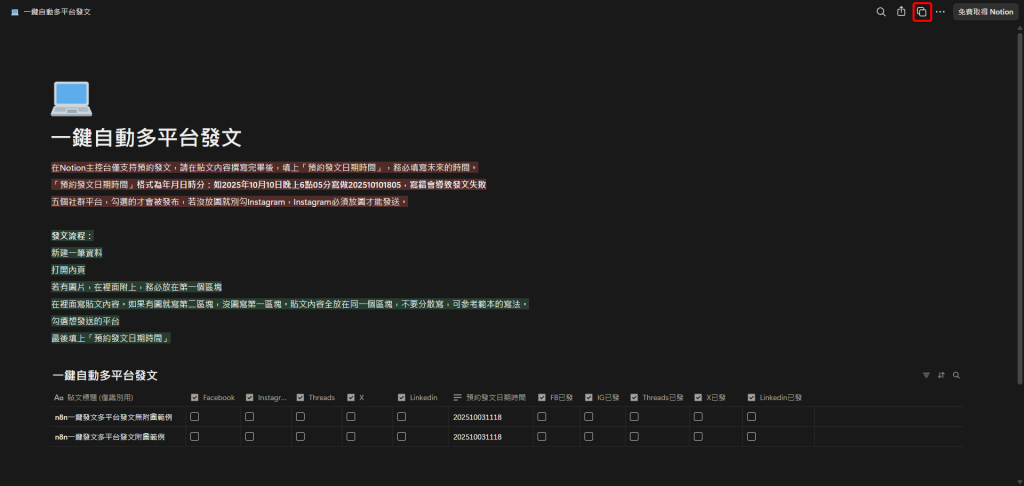This screenshot has width=1024, height=486.
Task: Click the 202510031118 date cell in the 附圖範例 row
Action: coord(477,437)
